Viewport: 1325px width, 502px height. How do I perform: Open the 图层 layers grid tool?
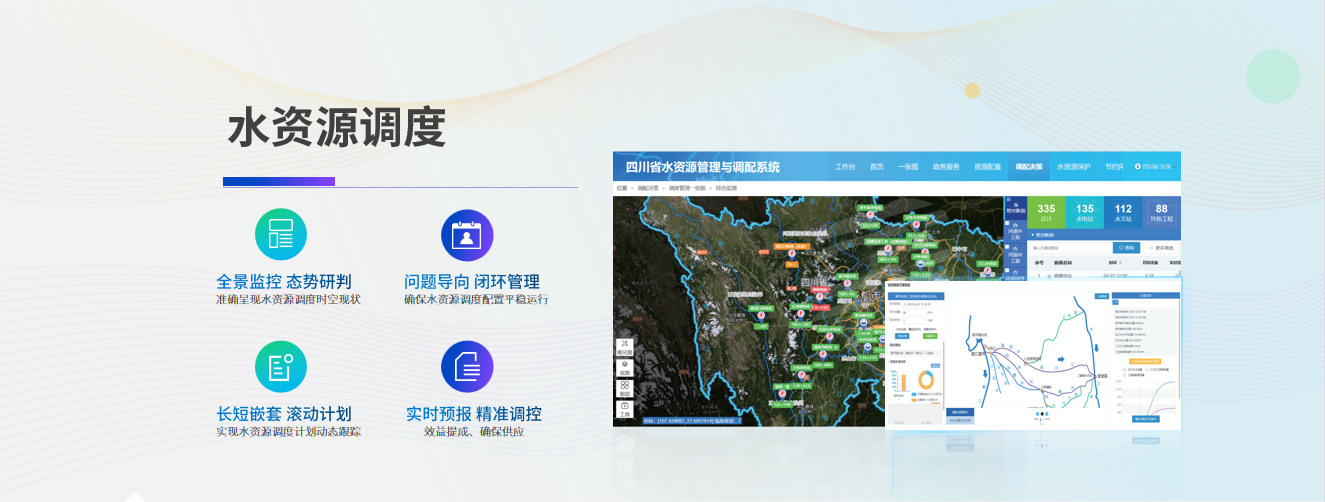[x=624, y=387]
